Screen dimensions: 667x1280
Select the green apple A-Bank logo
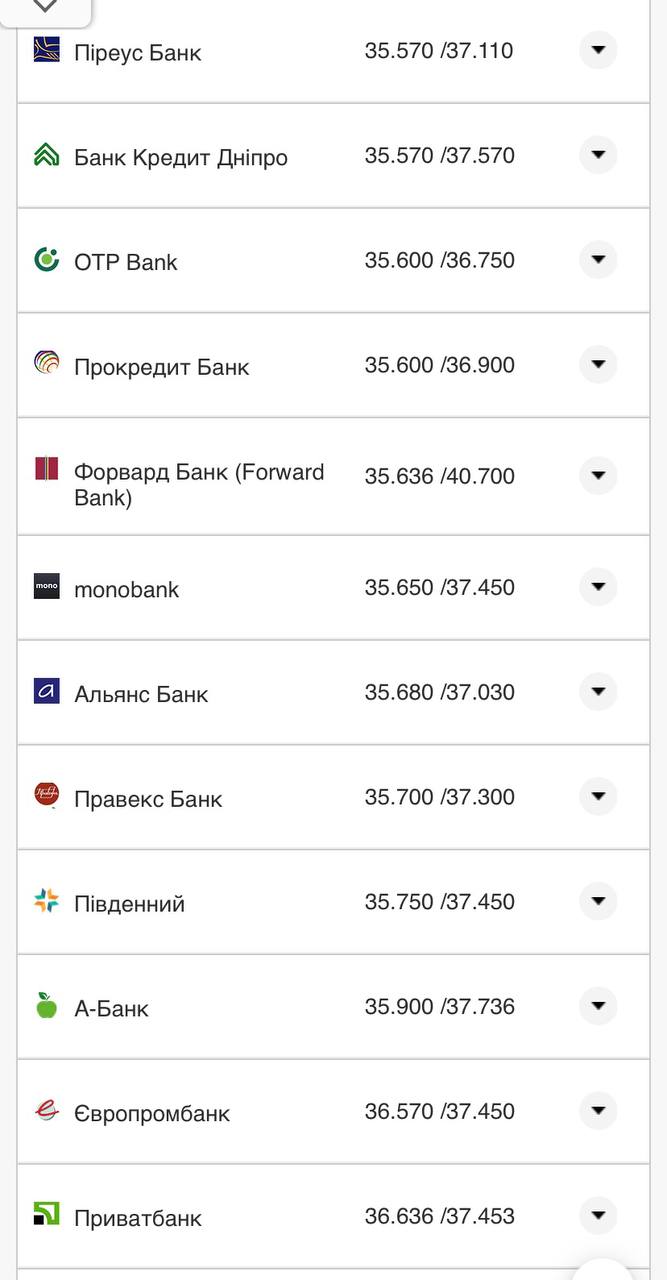point(46,1003)
